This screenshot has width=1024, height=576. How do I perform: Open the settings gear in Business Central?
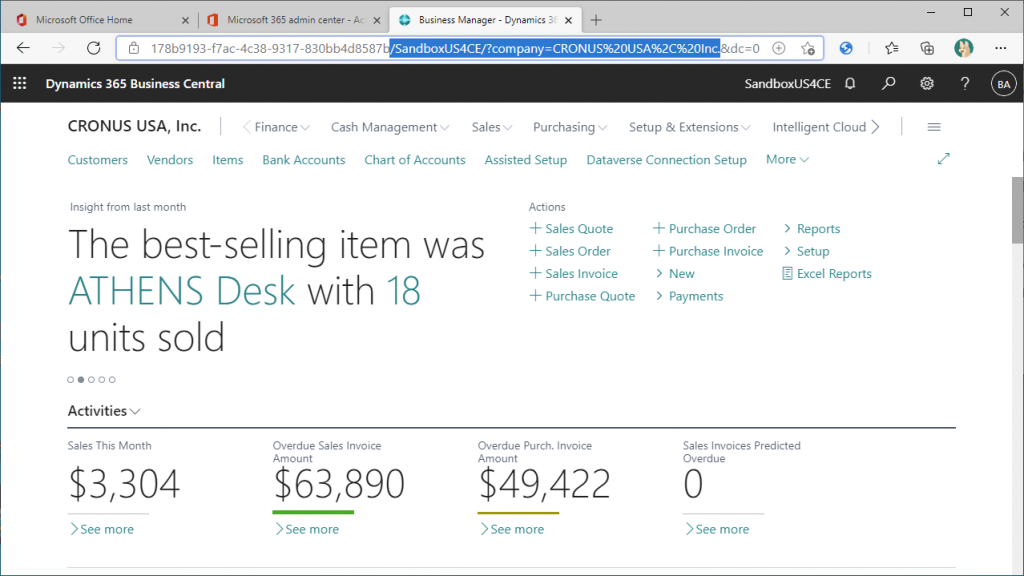(927, 84)
